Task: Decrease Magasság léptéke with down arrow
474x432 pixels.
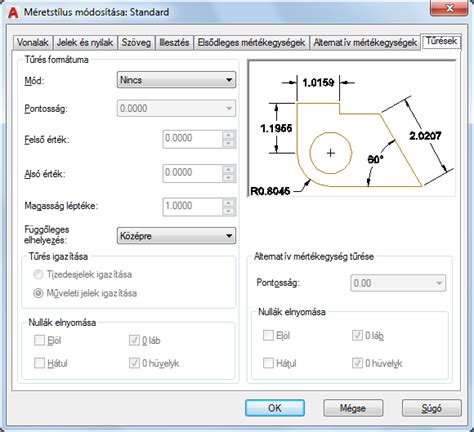Action: click(x=228, y=211)
